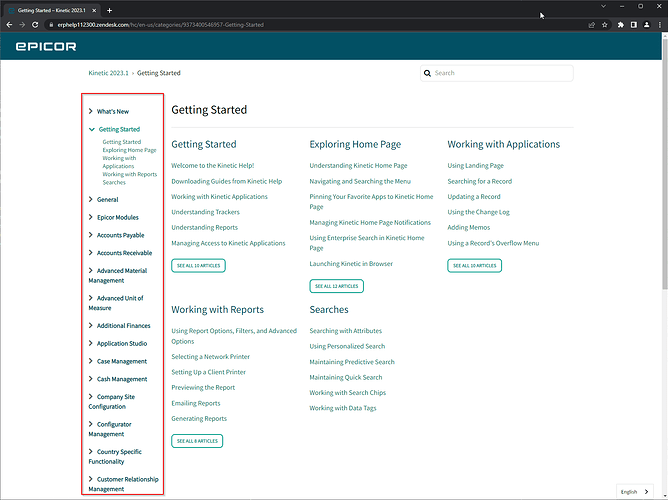Open Working with Data Tags article
The height and width of the screenshot is (500, 668).
343,408
